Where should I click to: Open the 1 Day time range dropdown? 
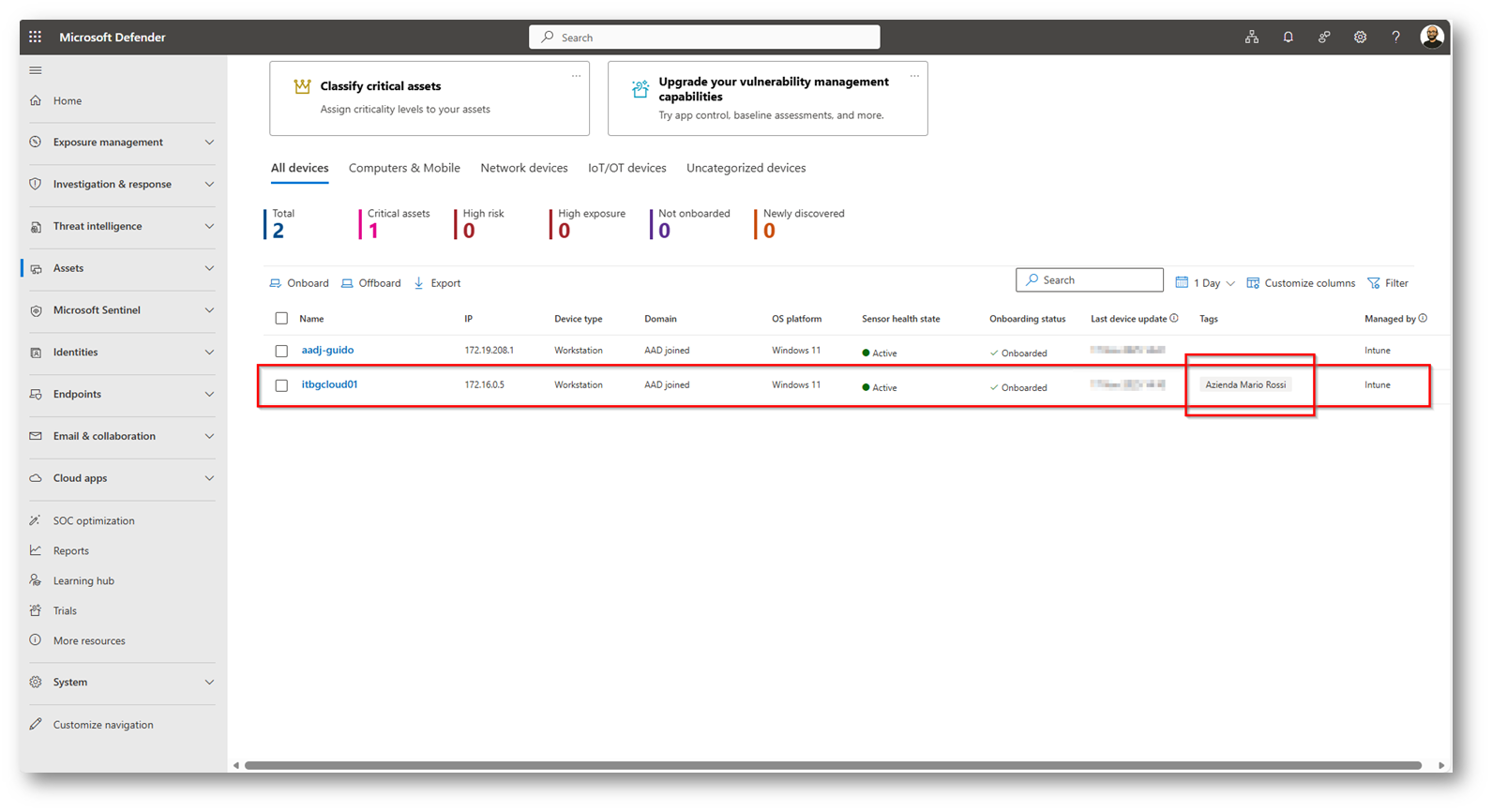coord(1205,283)
